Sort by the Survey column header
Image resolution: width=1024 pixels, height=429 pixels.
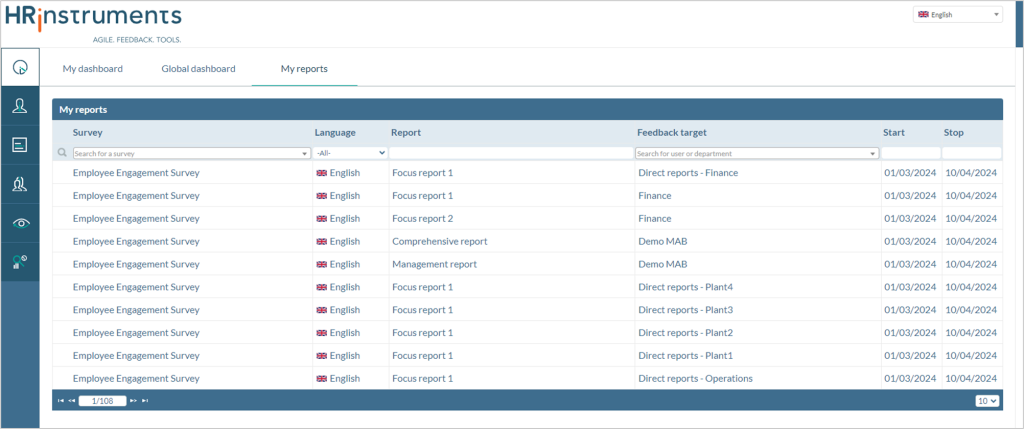pos(88,133)
